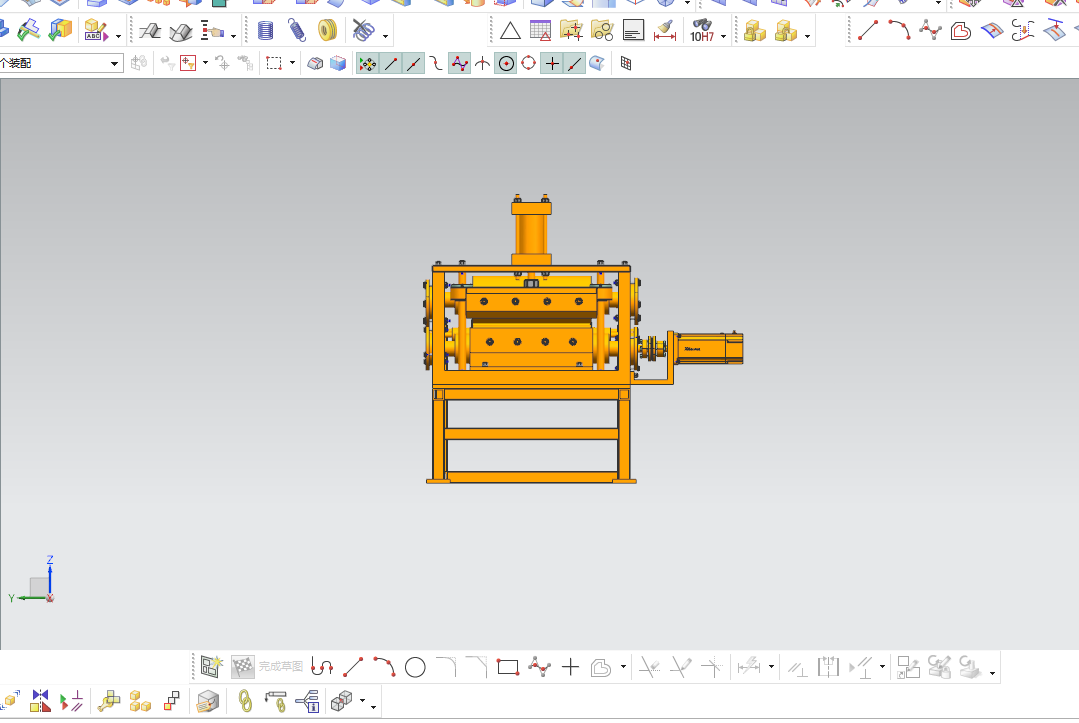The height and width of the screenshot is (723, 1079).
Task: Toggle the Mid Point snap option
Action: point(414,64)
